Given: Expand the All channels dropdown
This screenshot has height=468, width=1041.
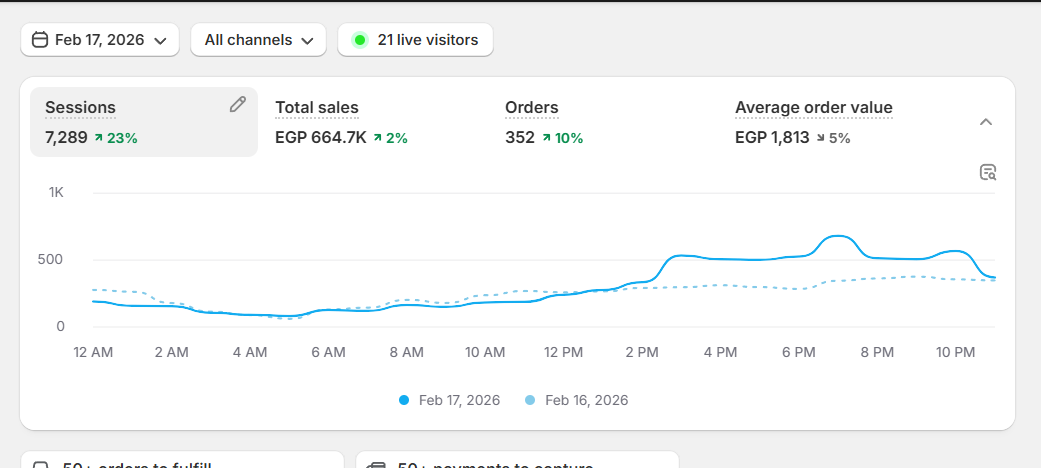Looking at the screenshot, I should click(x=258, y=40).
